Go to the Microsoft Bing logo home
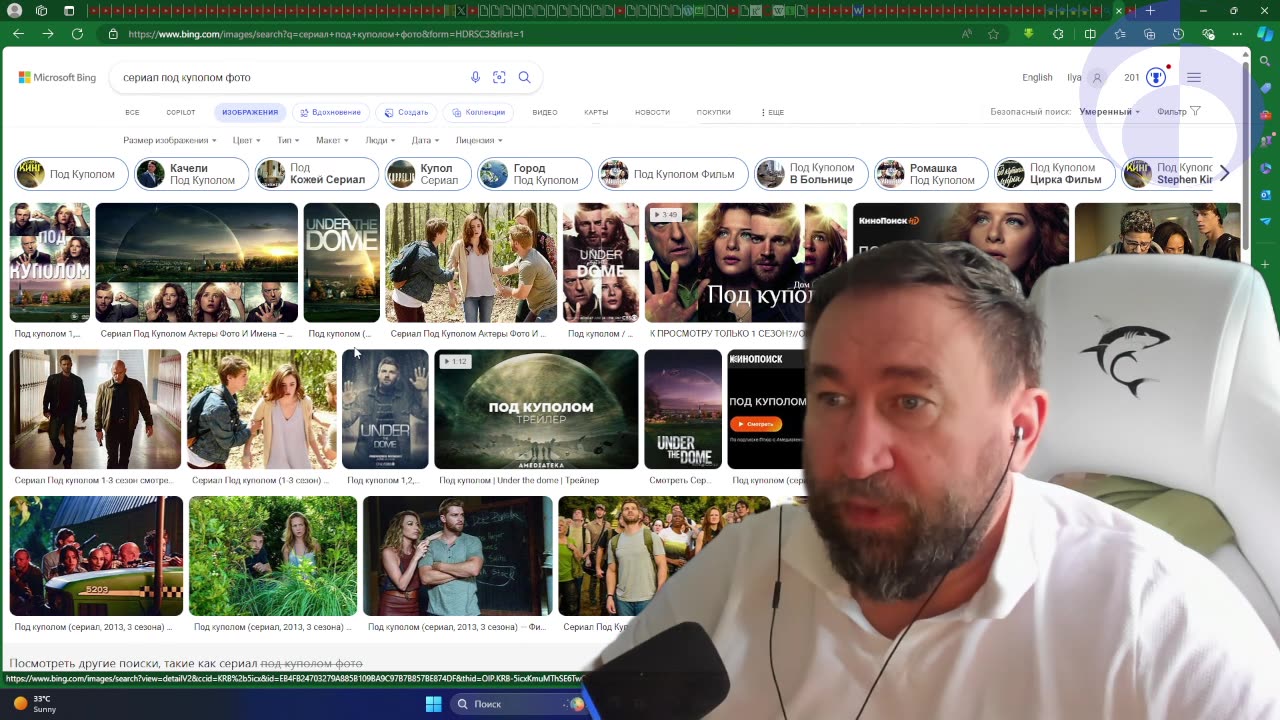Image resolution: width=1280 pixels, height=720 pixels. [57, 77]
